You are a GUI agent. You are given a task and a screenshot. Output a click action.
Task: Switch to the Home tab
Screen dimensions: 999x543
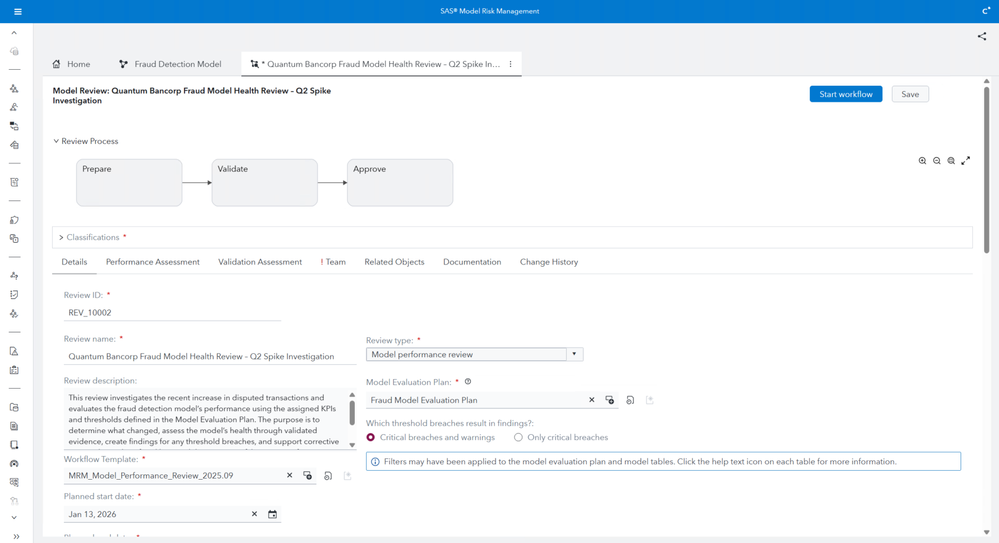pos(71,64)
